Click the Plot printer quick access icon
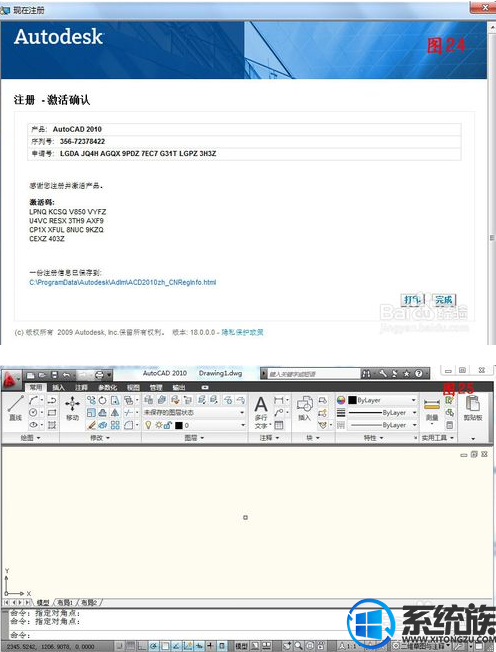Screen dimensions: 496x652 click(99, 375)
